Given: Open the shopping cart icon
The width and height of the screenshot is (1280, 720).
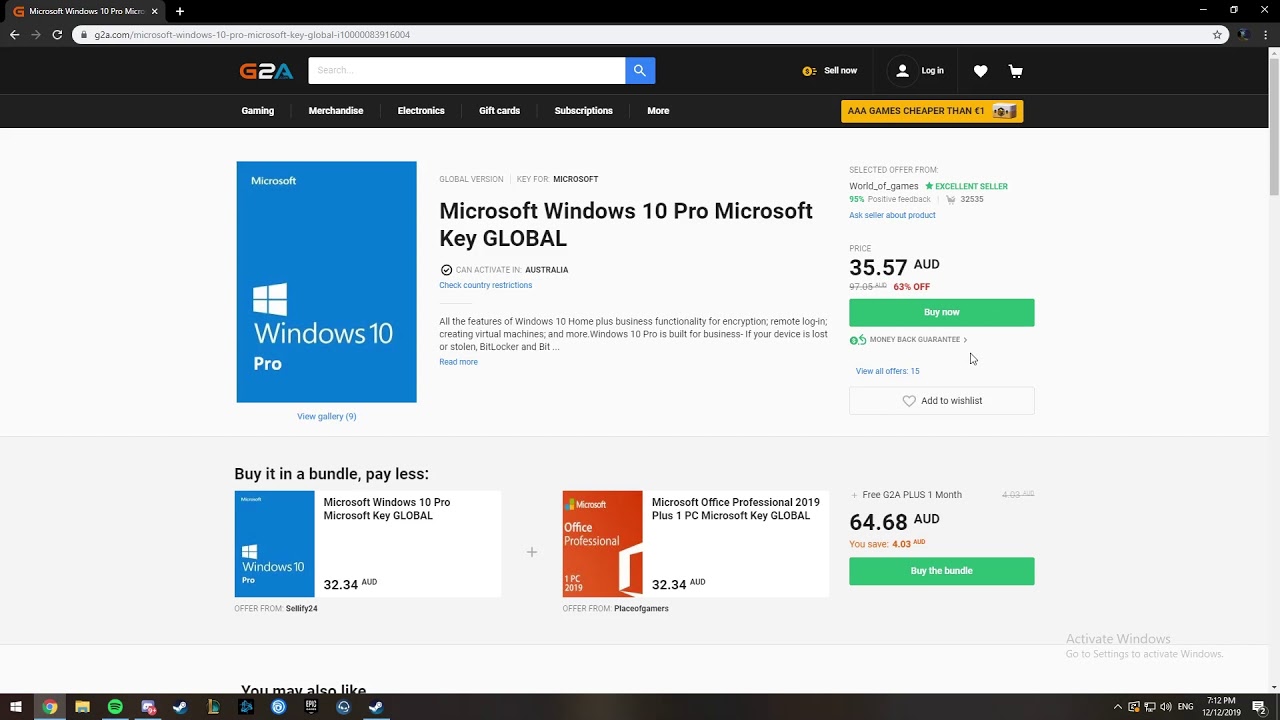Looking at the screenshot, I should [x=1016, y=71].
